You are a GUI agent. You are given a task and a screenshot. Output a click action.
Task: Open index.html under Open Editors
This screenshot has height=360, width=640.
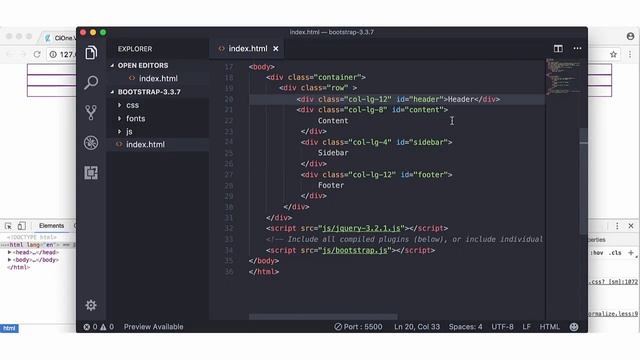[158, 78]
